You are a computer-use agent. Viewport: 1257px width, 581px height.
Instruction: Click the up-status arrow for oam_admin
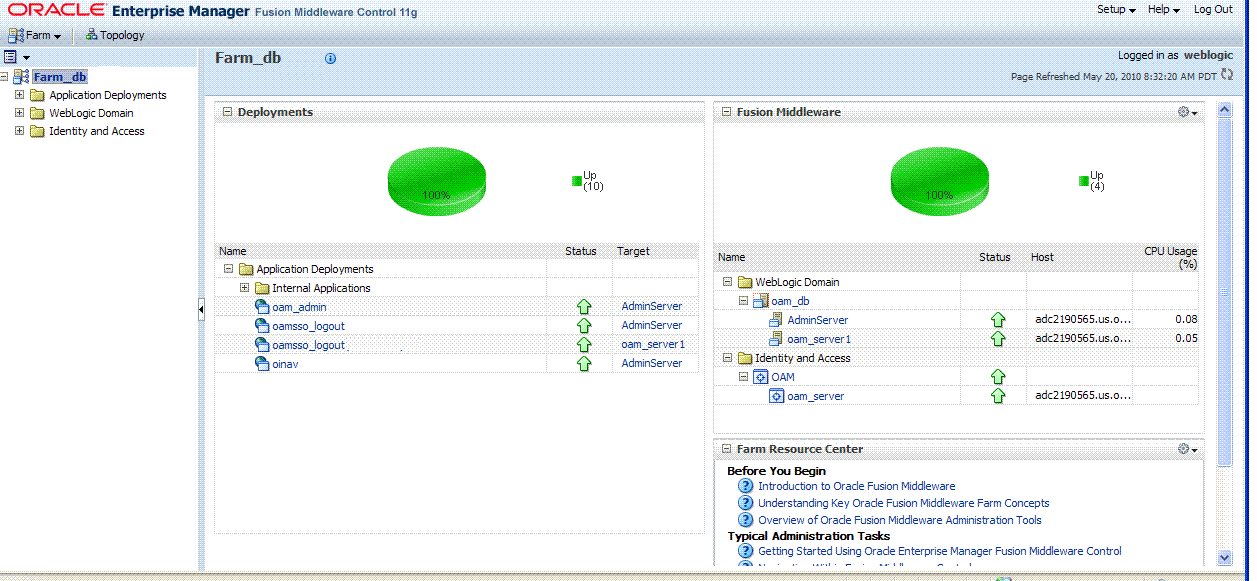click(x=584, y=307)
